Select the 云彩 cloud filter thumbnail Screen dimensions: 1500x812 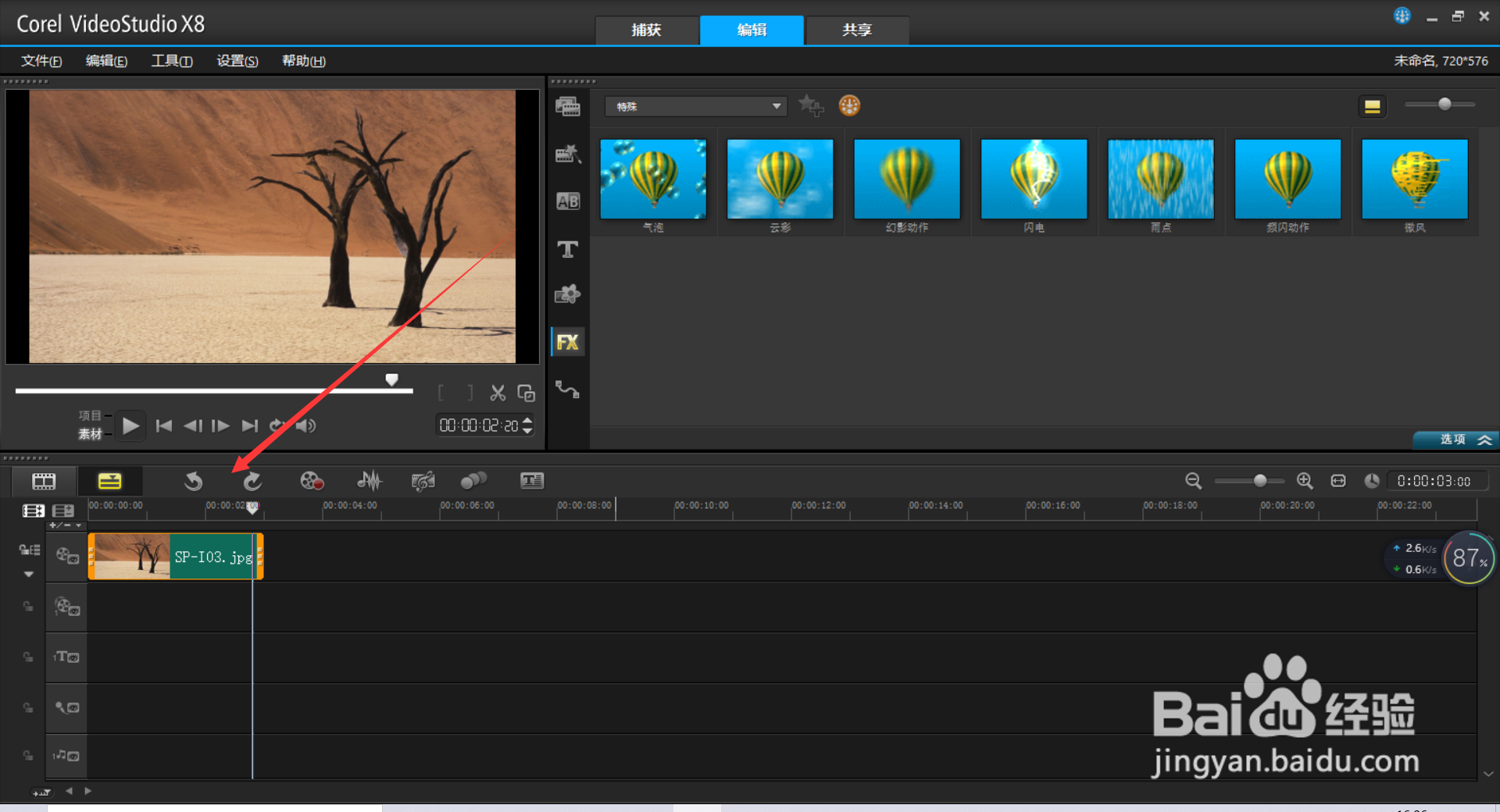(780, 179)
